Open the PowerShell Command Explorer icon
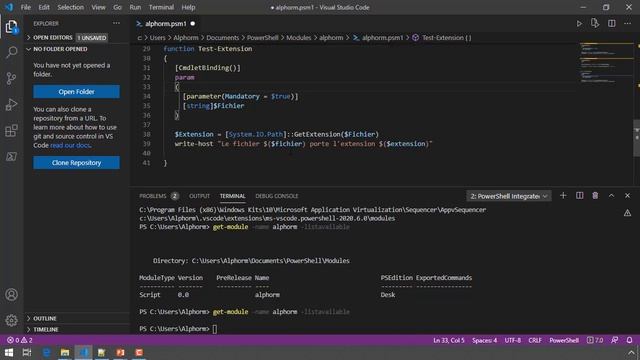The image size is (640, 360). click(11, 157)
